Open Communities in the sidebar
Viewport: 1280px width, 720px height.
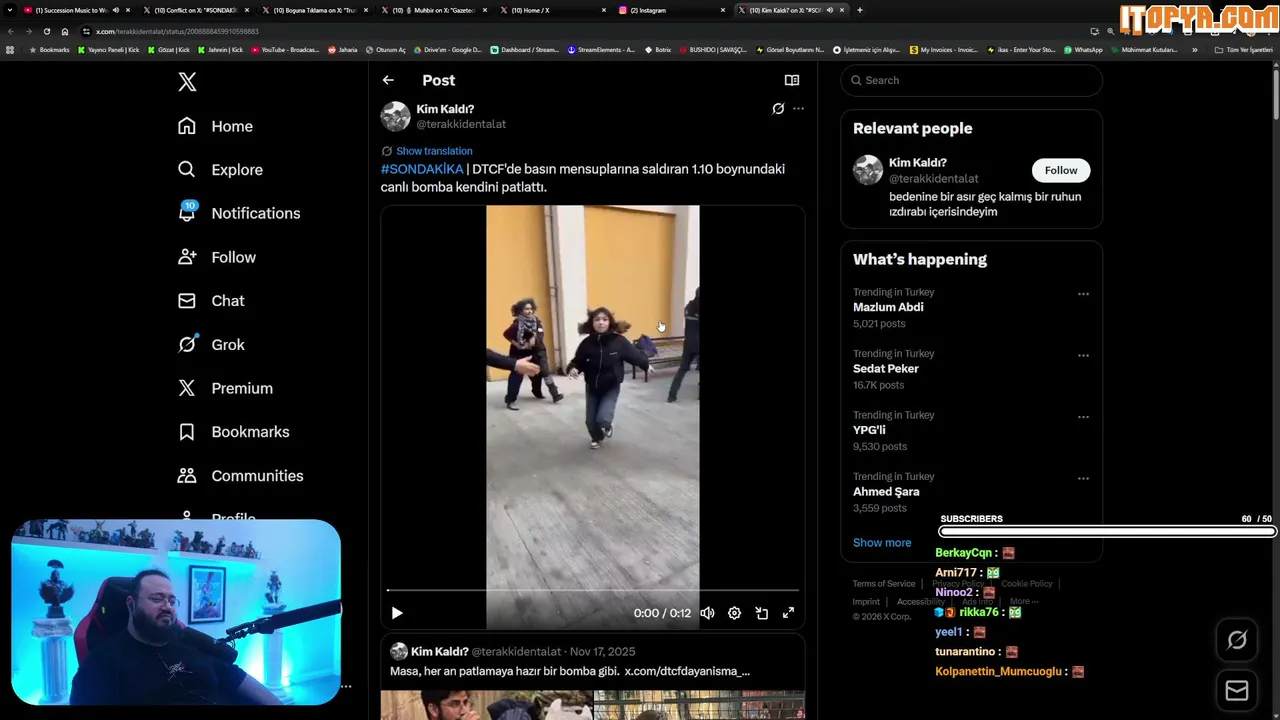pos(240,476)
